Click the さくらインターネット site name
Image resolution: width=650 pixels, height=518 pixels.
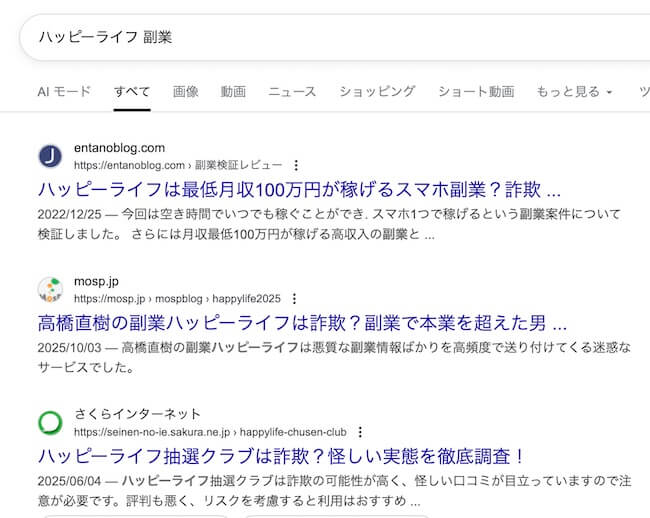click(x=137, y=414)
